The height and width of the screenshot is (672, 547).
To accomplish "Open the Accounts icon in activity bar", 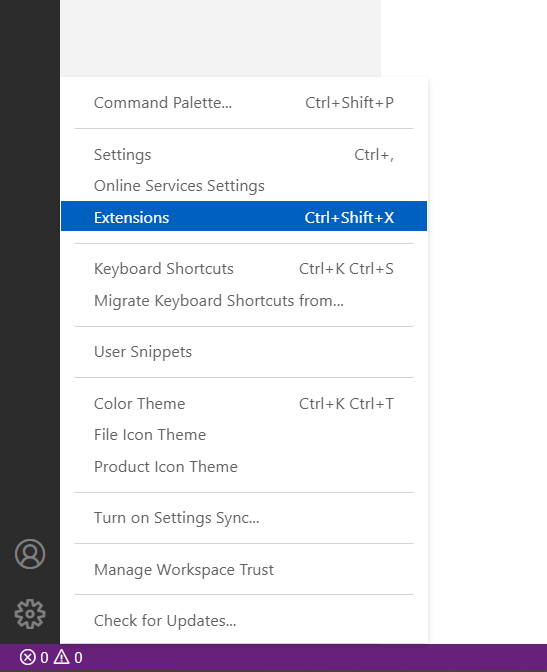I will pyautogui.click(x=30, y=554).
